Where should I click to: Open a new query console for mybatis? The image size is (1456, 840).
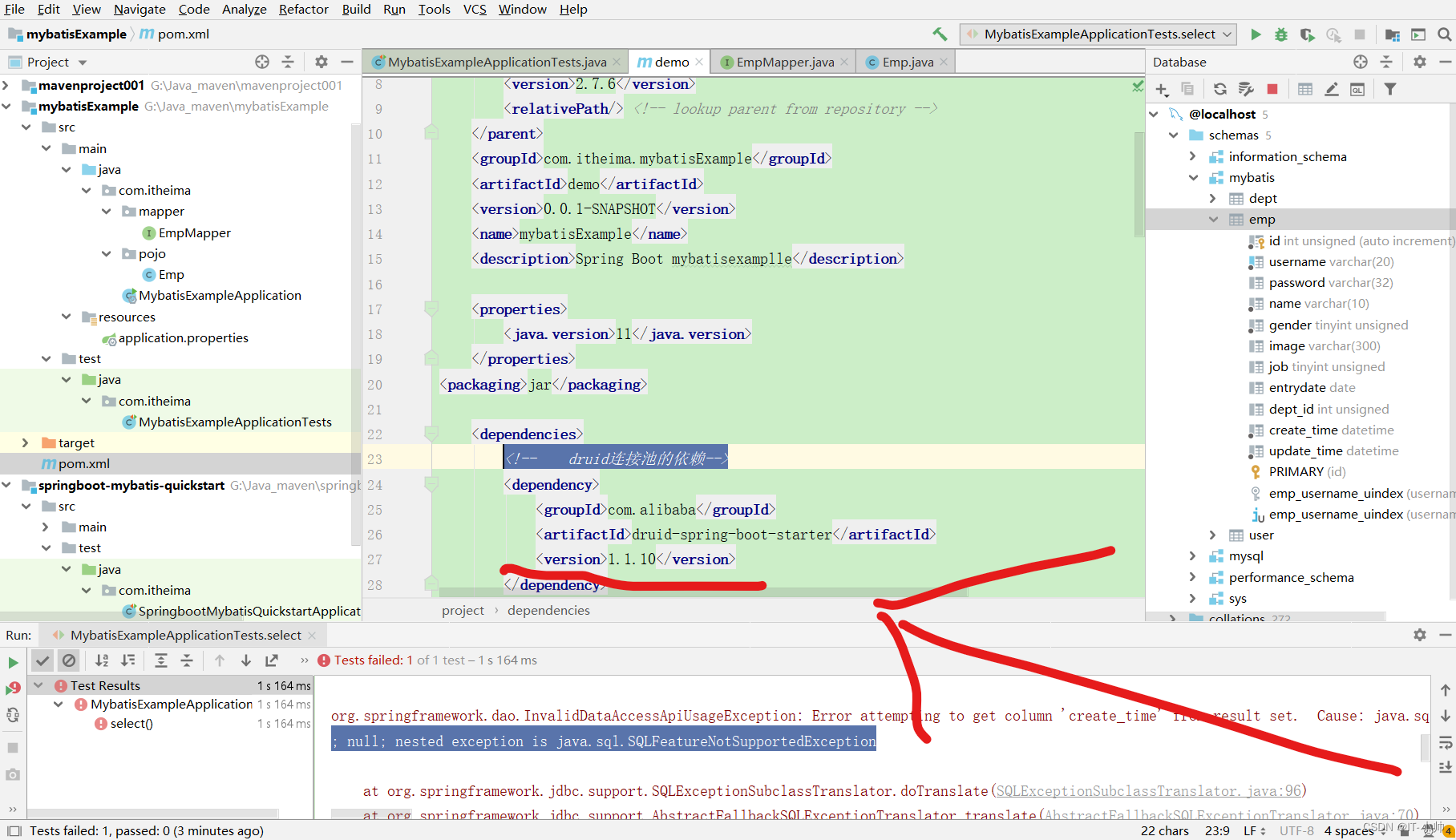[1357, 89]
